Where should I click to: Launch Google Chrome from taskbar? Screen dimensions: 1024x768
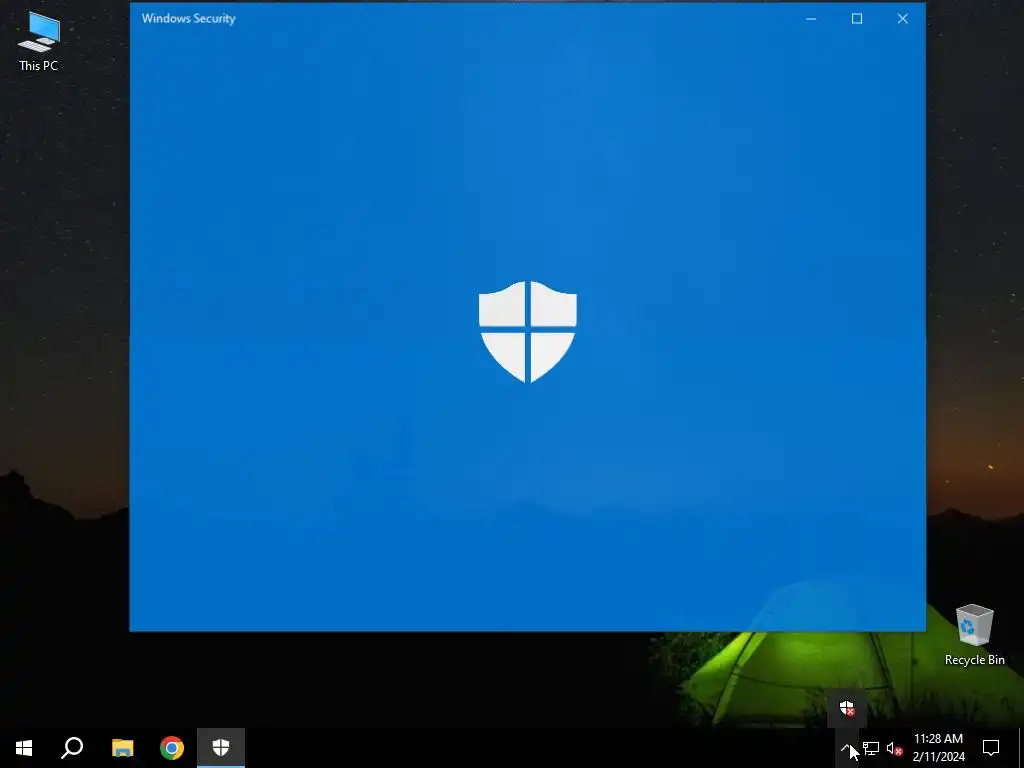(x=172, y=748)
